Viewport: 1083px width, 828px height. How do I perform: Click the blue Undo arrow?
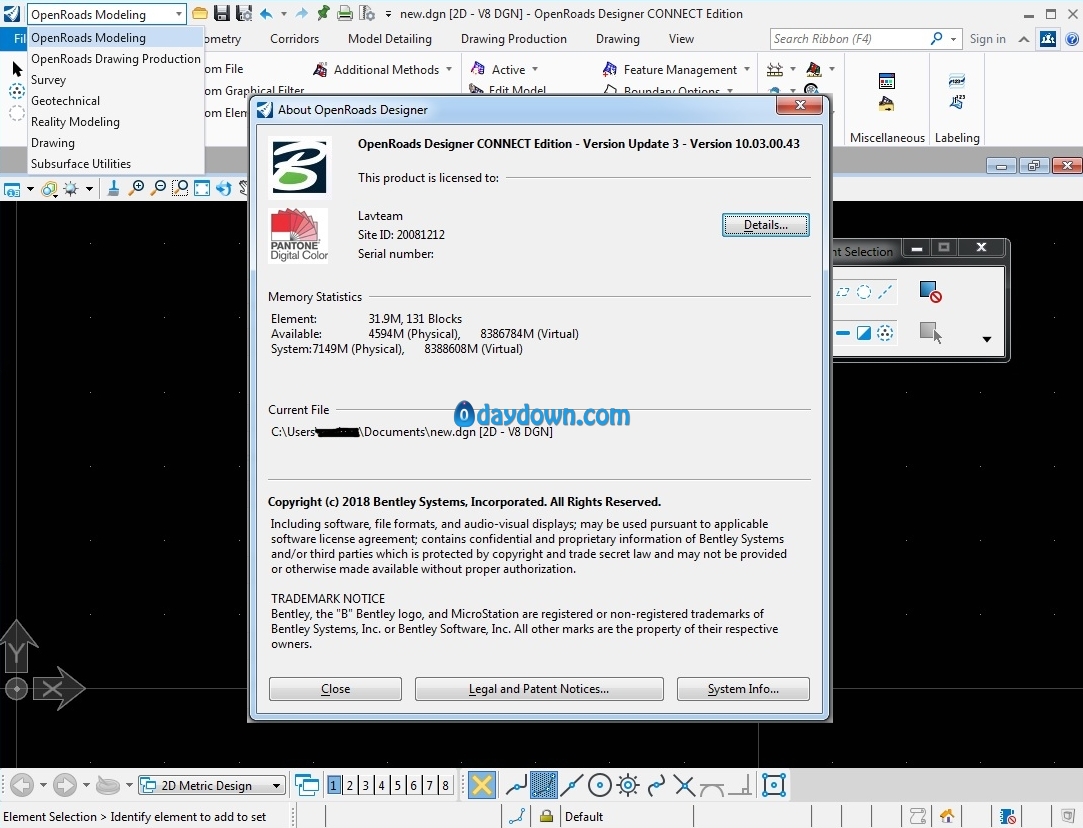point(266,13)
